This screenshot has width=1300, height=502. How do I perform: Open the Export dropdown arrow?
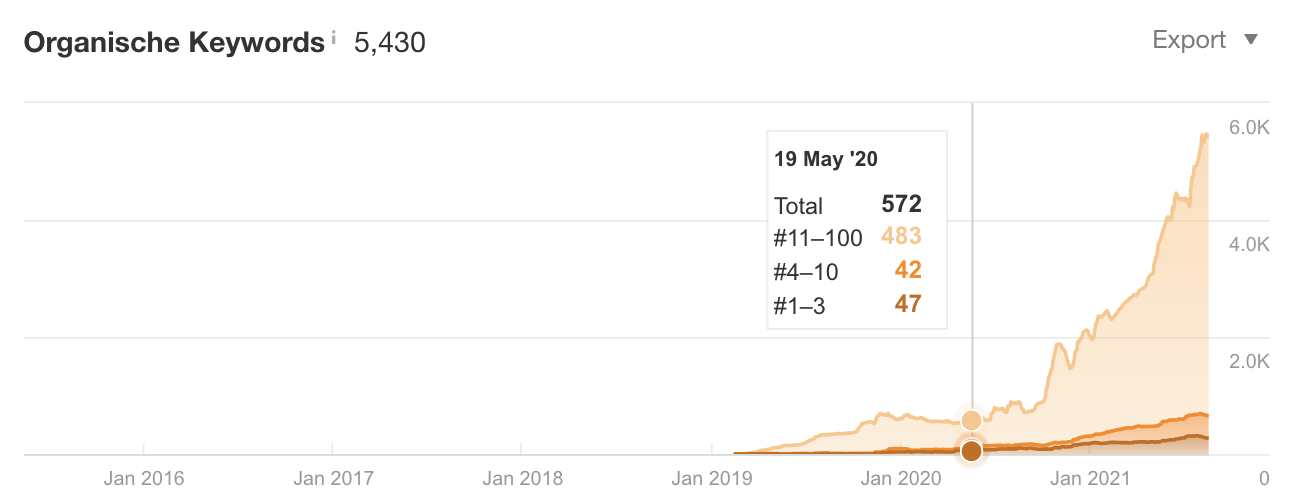pos(1250,40)
